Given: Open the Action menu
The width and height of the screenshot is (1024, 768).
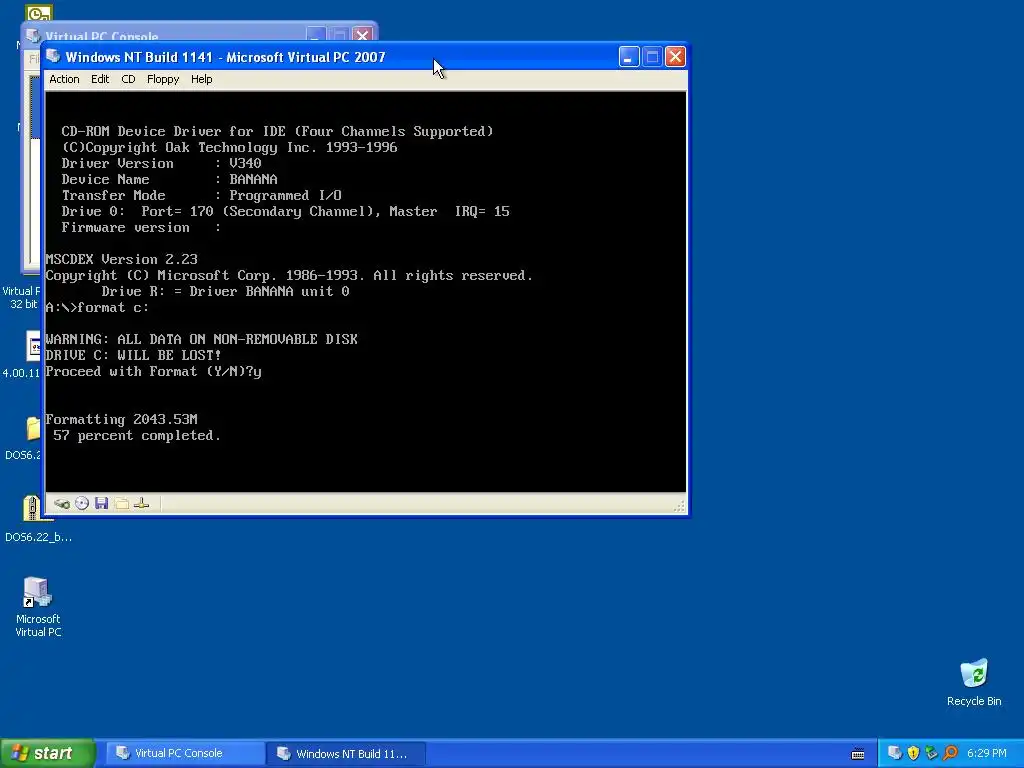Looking at the screenshot, I should [64, 79].
